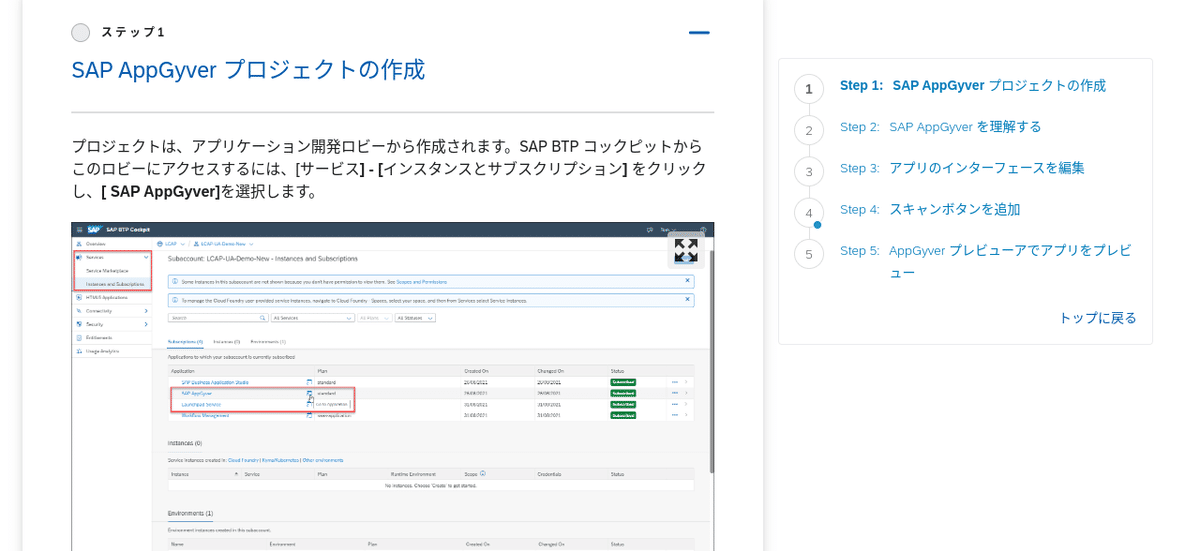Select step number 2 circle in navigation
Screen dimensions: 1200x551
click(x=809, y=130)
